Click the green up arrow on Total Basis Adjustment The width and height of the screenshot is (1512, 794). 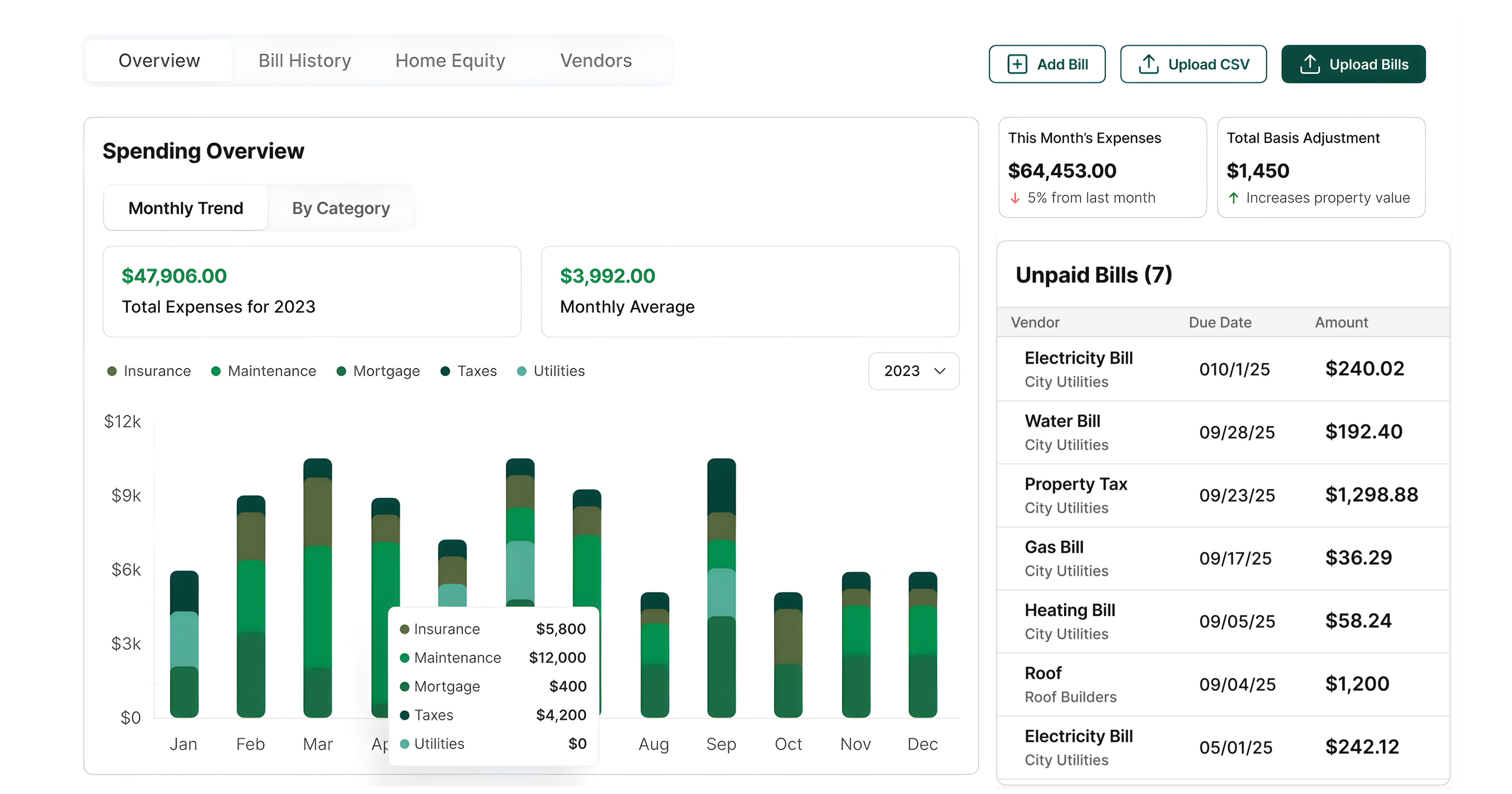(x=1235, y=198)
